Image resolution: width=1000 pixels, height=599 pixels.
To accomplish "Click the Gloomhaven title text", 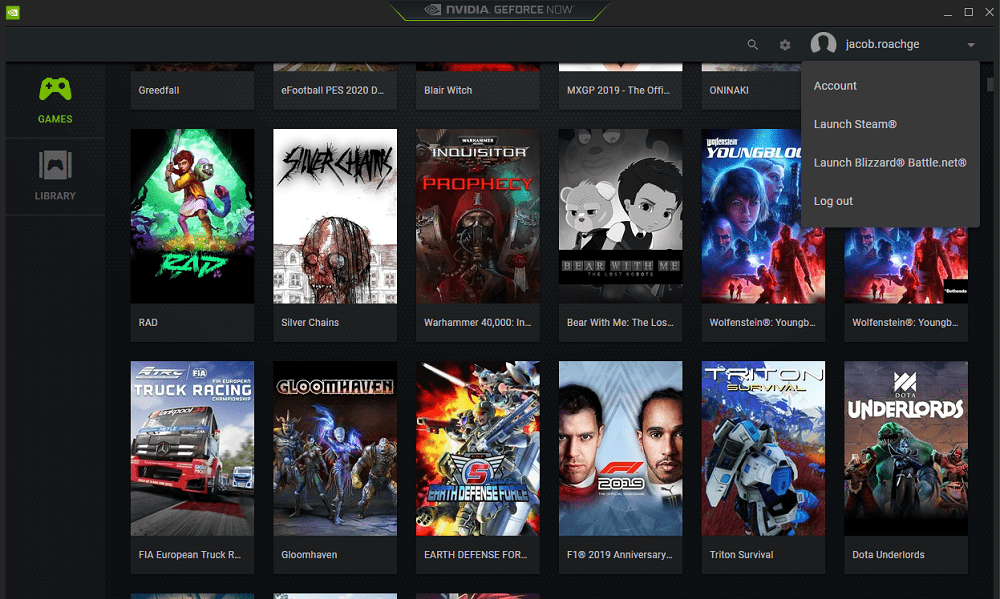I will tap(309, 554).
